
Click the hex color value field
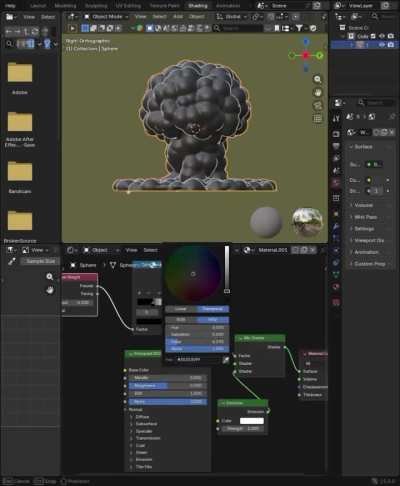[197, 360]
